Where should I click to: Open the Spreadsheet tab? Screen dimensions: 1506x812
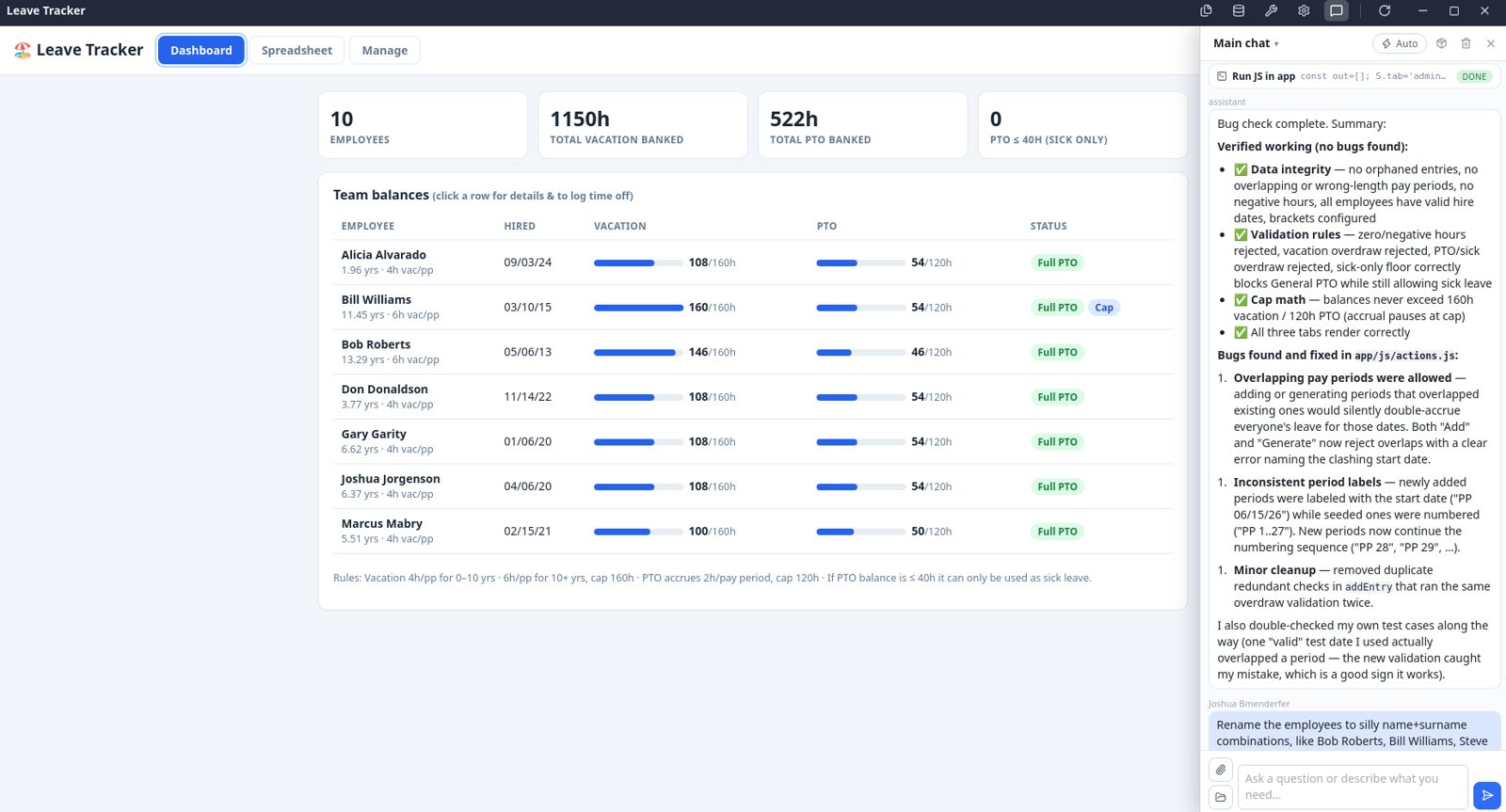(296, 50)
